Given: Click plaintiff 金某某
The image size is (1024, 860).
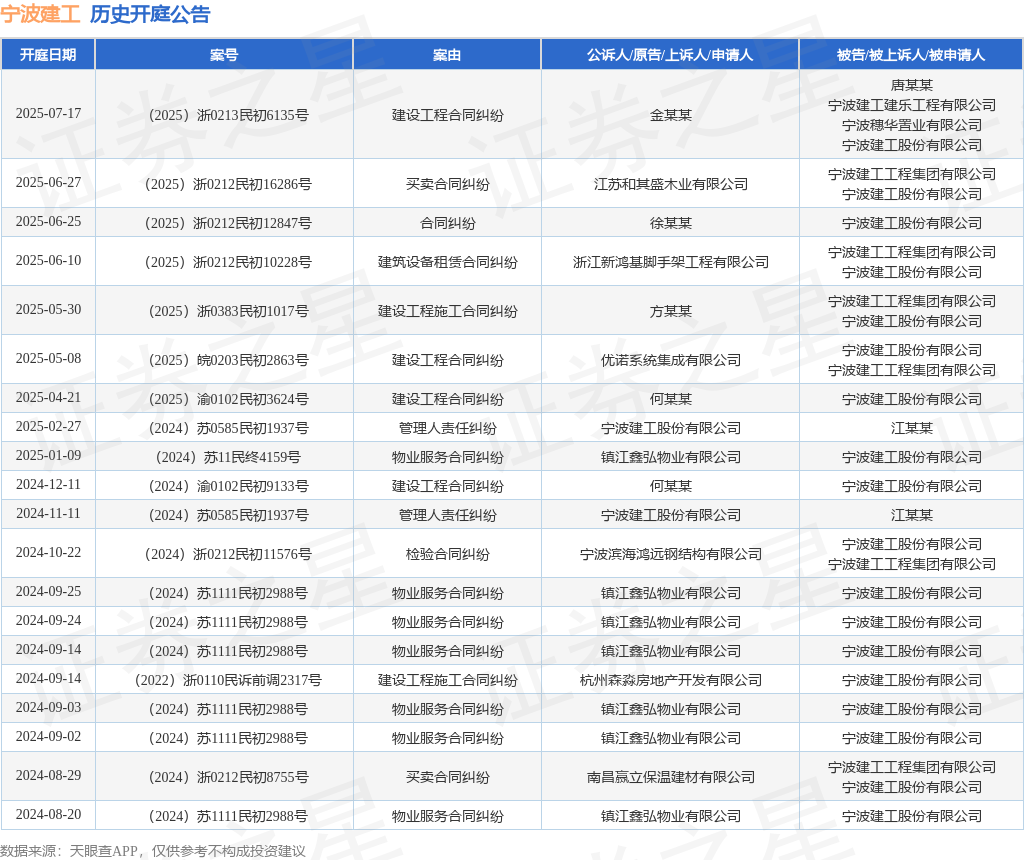Looking at the screenshot, I should [x=671, y=115].
